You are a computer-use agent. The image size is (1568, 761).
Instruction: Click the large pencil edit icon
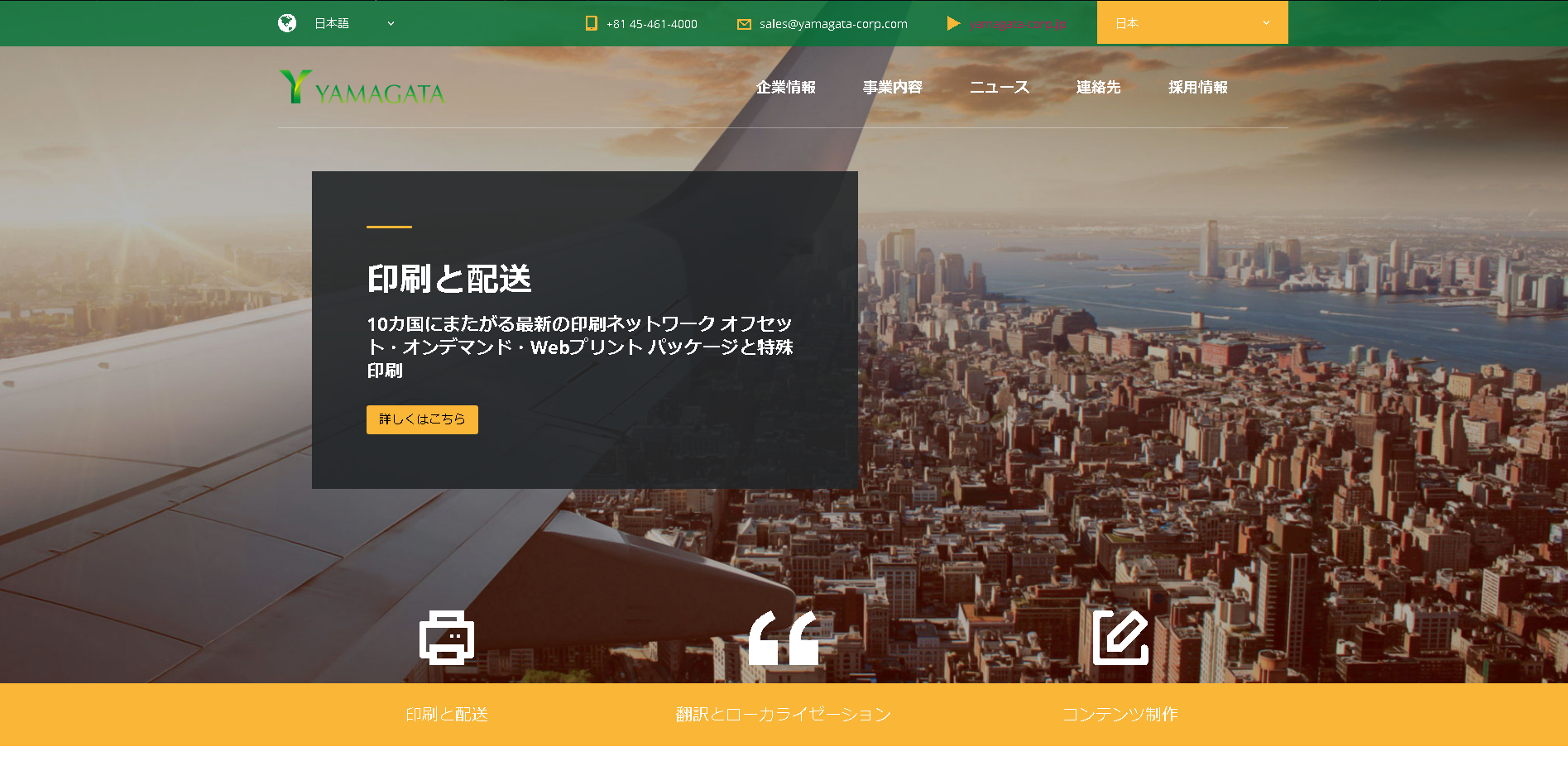1120,638
